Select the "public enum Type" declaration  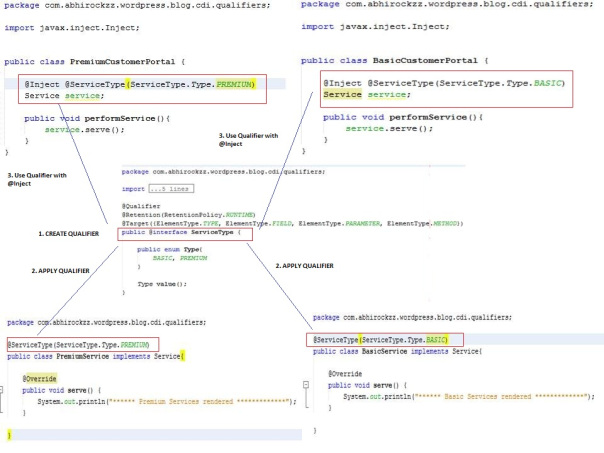click(170, 248)
